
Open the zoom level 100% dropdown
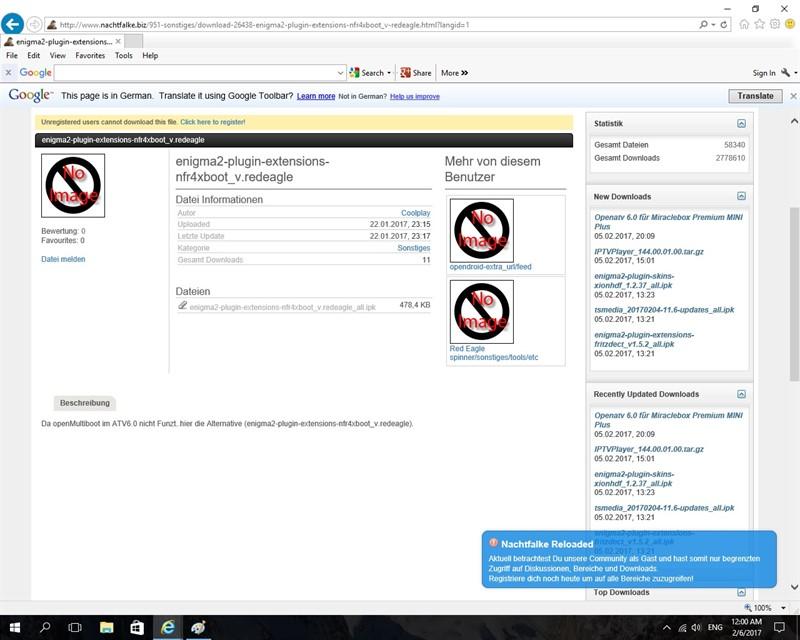(783, 608)
